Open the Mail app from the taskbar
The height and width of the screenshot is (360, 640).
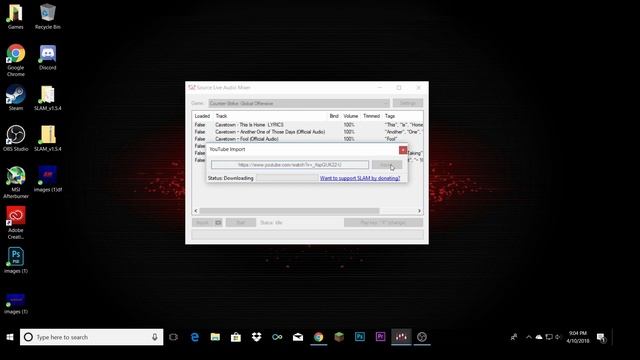pos(298,337)
